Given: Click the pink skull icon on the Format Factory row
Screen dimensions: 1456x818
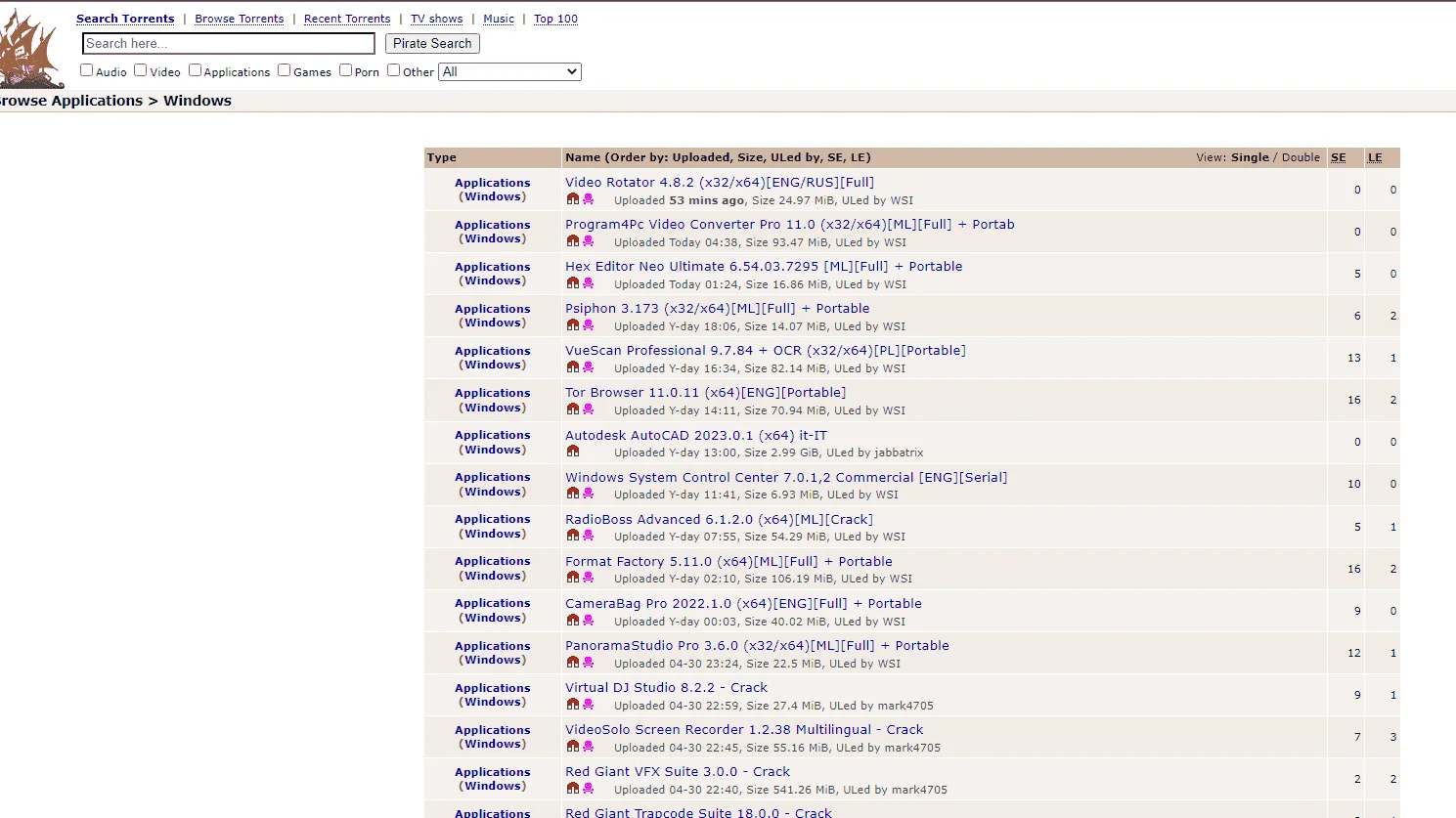Looking at the screenshot, I should coord(589,578).
